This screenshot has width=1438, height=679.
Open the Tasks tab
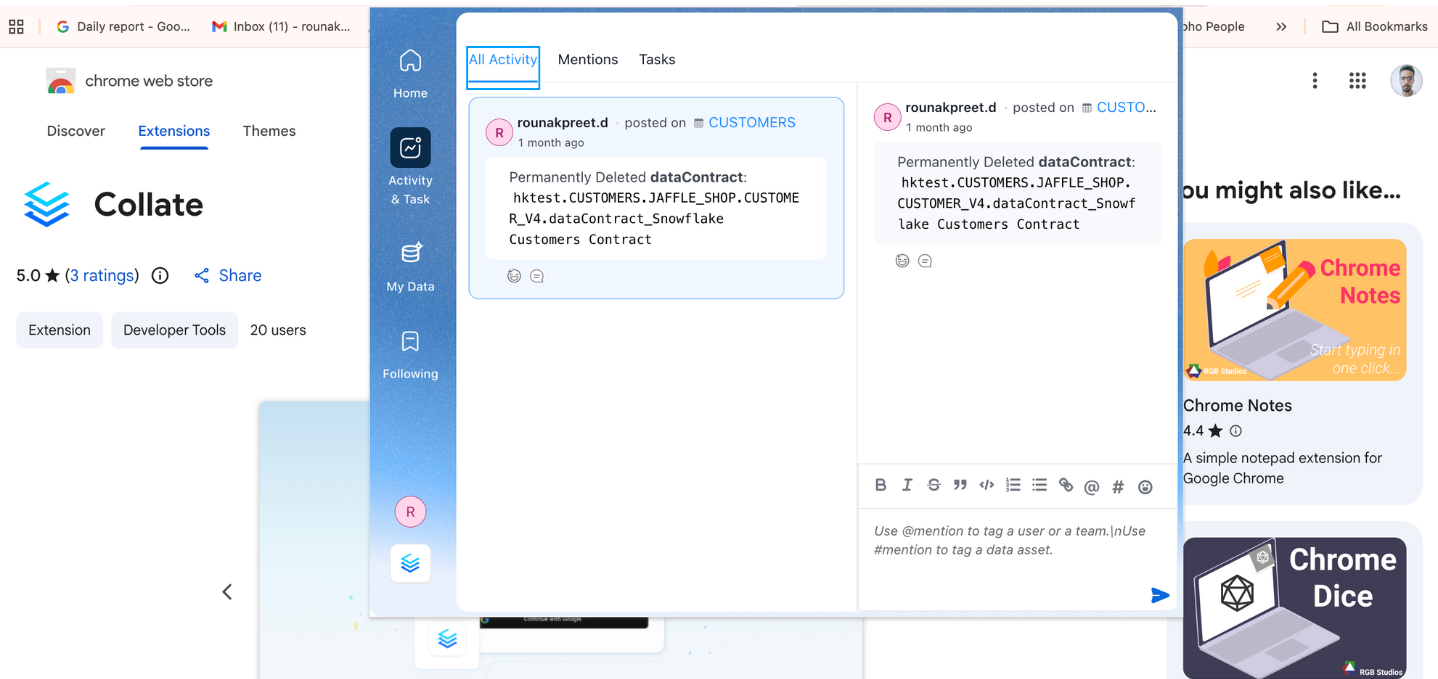(657, 59)
